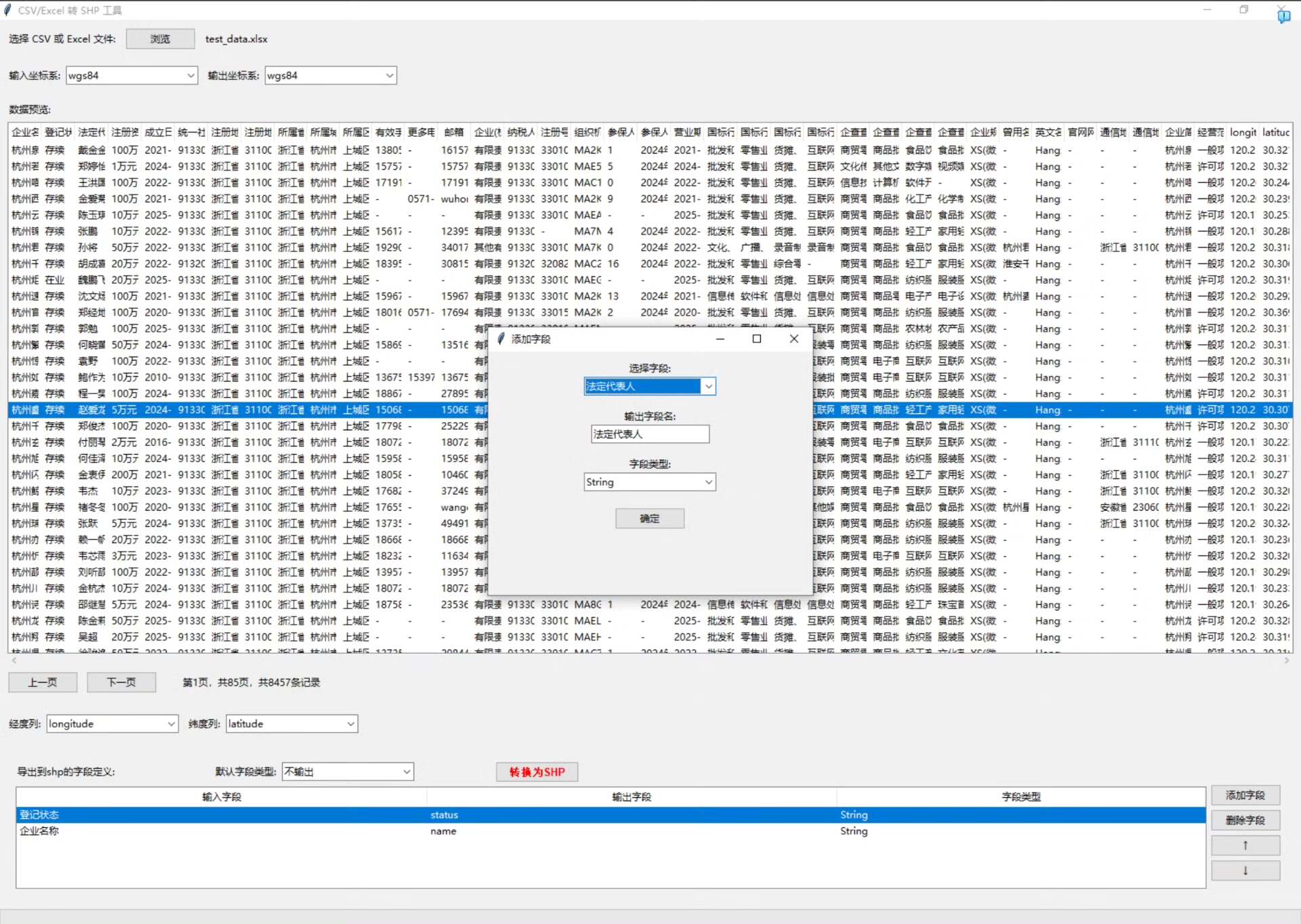Screen dimensions: 1301x924
Task: Click the blue chat icon top-right
Action: 1283,17
